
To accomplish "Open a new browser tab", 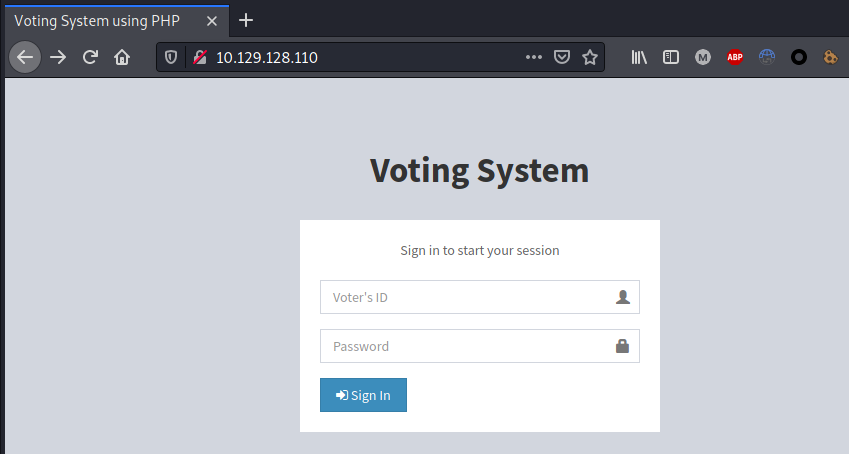I will (246, 20).
